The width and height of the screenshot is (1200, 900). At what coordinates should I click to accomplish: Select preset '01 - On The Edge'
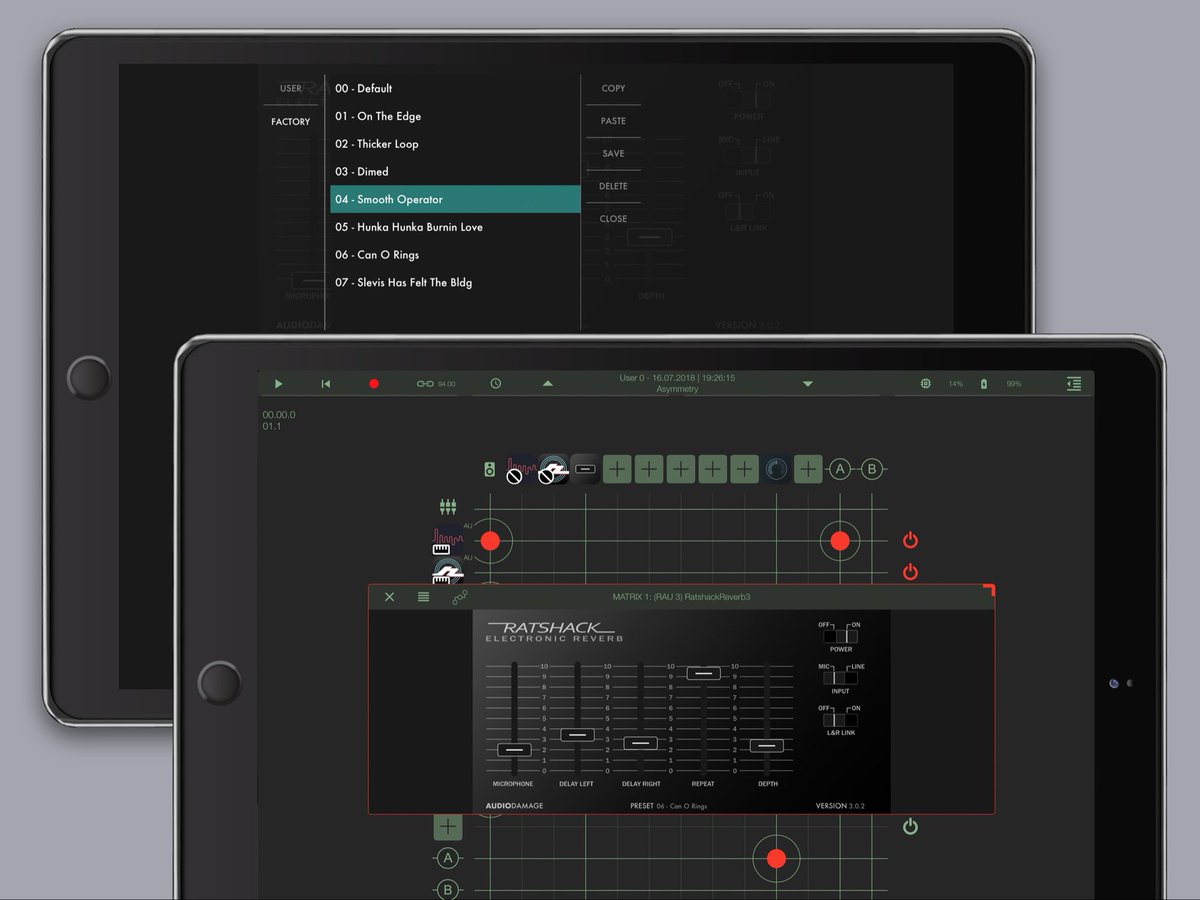pos(455,116)
